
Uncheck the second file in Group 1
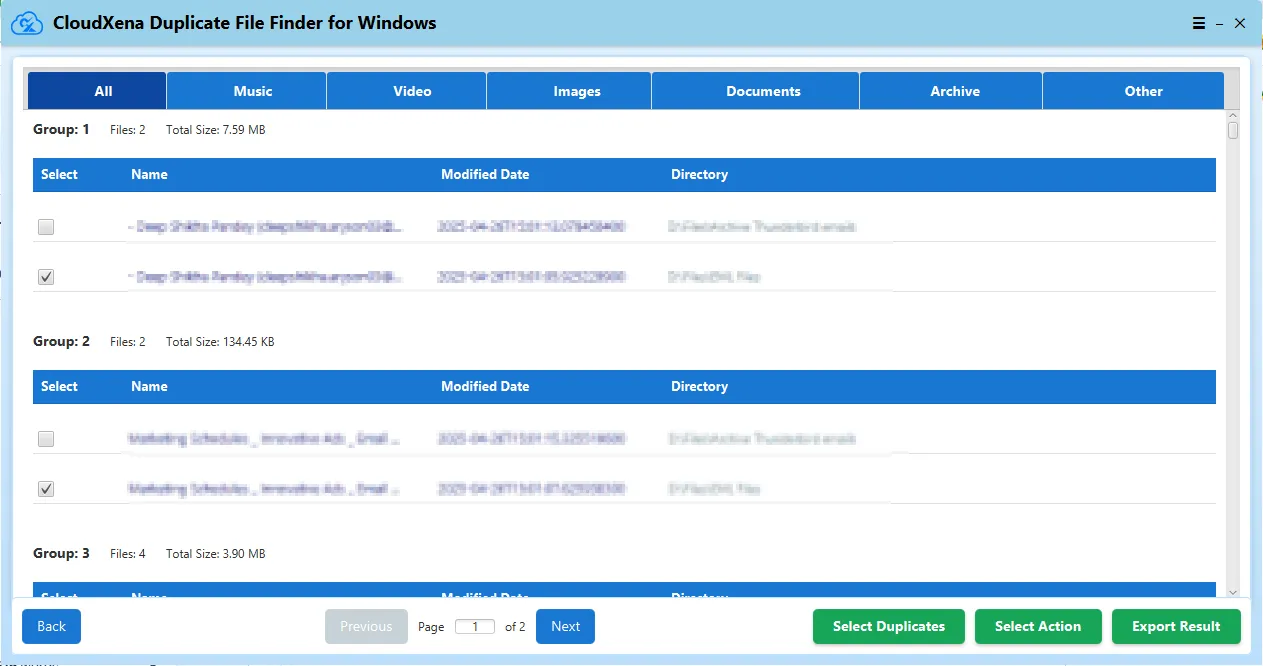[x=46, y=277]
